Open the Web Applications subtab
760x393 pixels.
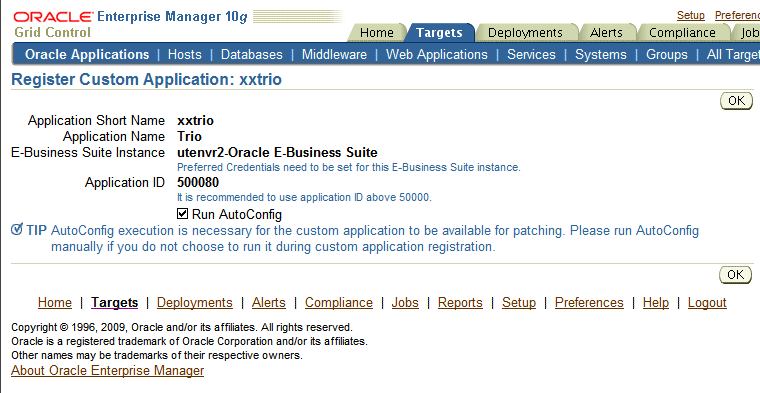coord(437,54)
